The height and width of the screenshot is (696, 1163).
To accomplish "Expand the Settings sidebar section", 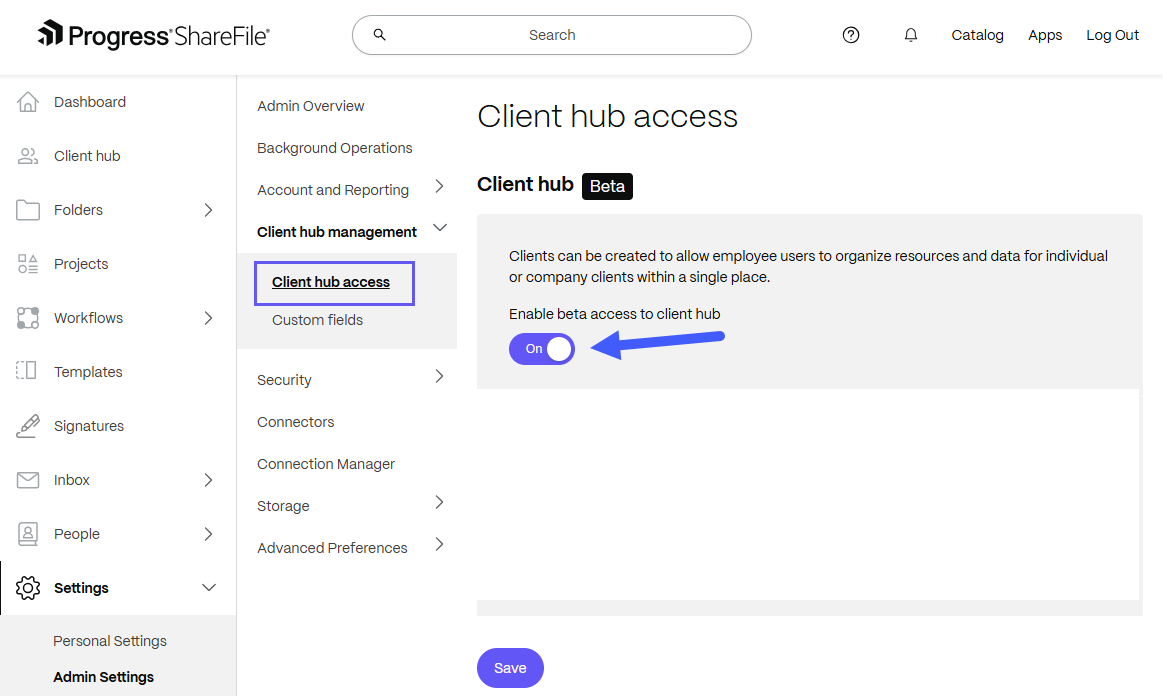I will [208, 587].
